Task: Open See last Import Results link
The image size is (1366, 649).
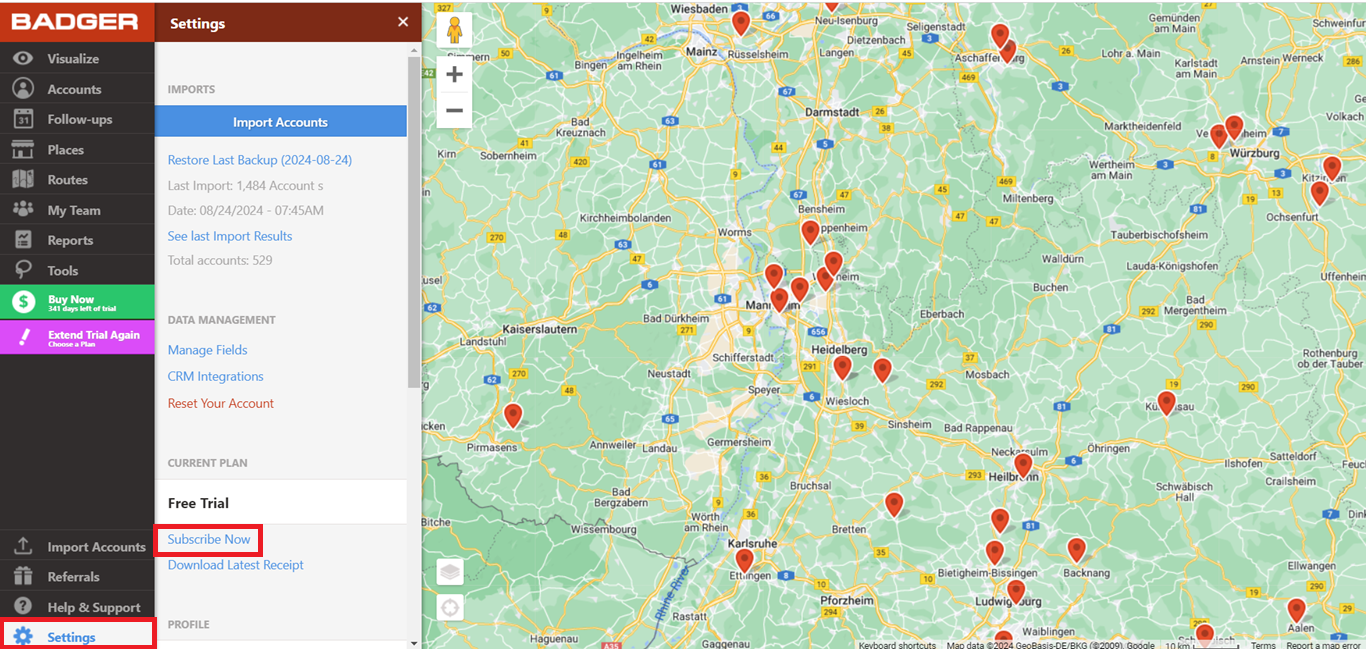Action: [x=230, y=236]
